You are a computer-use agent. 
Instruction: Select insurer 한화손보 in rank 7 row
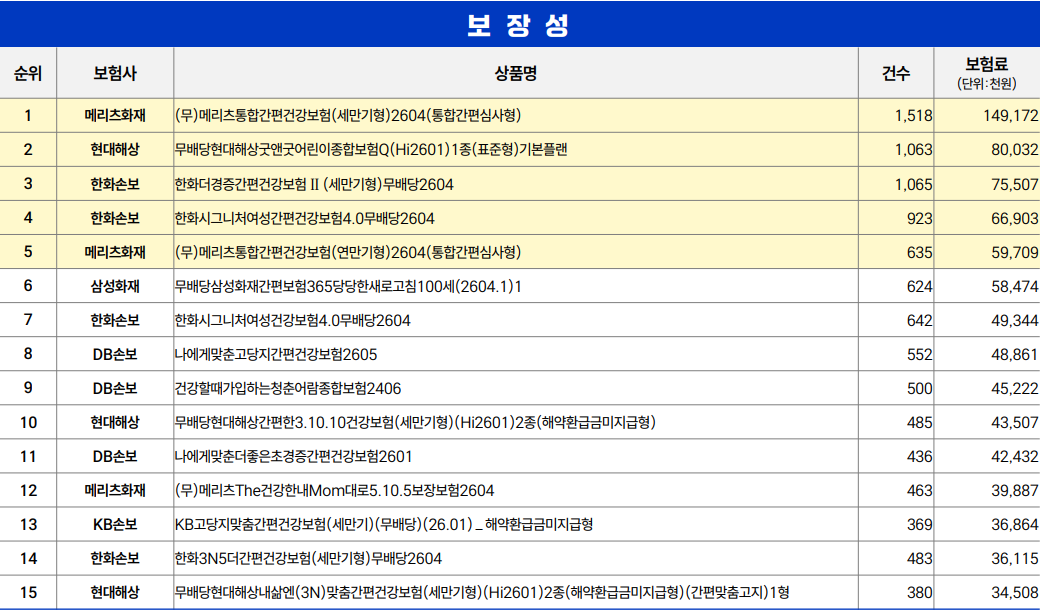click(115, 320)
